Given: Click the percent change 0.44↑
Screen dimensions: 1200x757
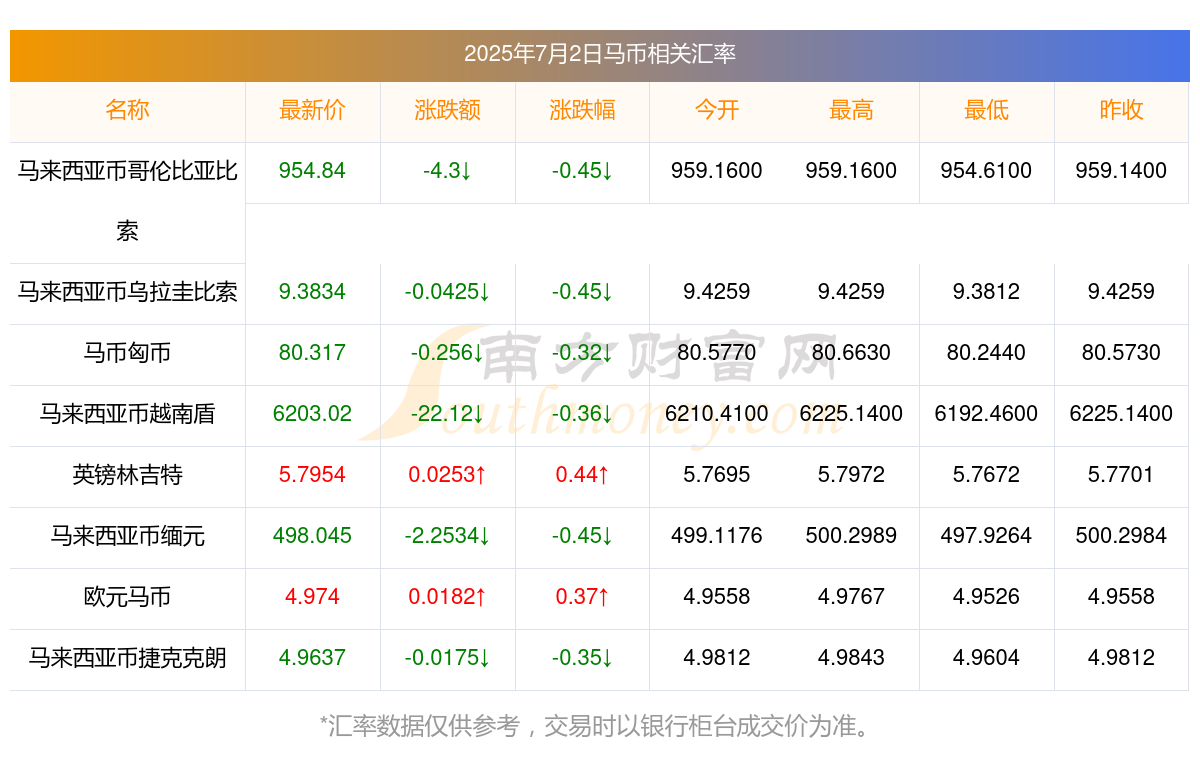Looking at the screenshot, I should click(582, 475).
